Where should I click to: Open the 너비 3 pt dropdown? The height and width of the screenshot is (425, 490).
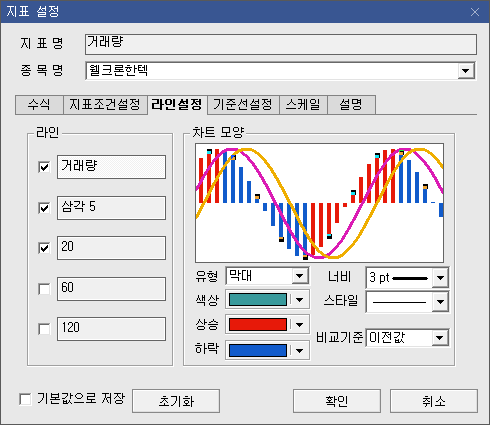click(x=440, y=277)
